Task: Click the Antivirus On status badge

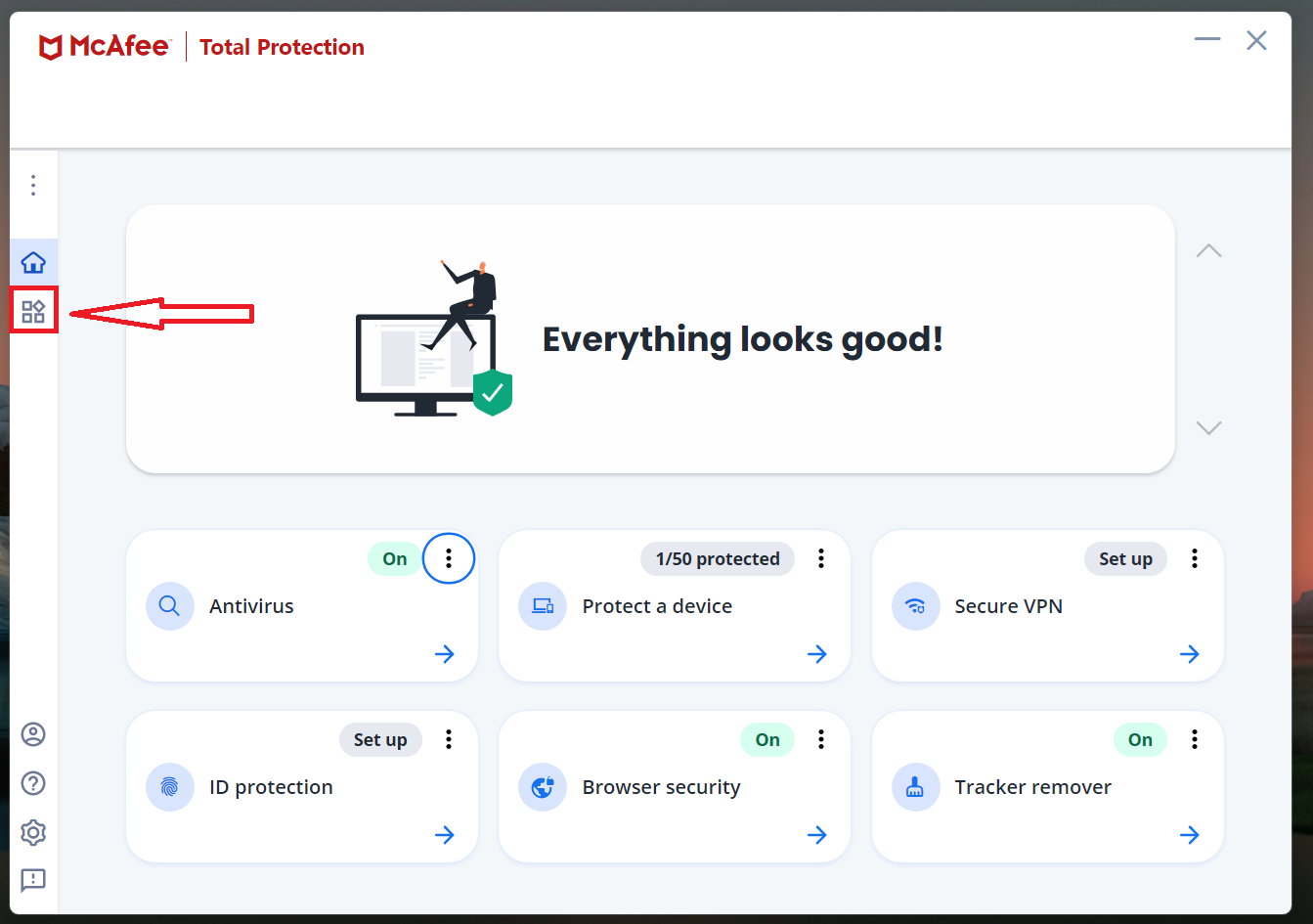Action: point(395,559)
